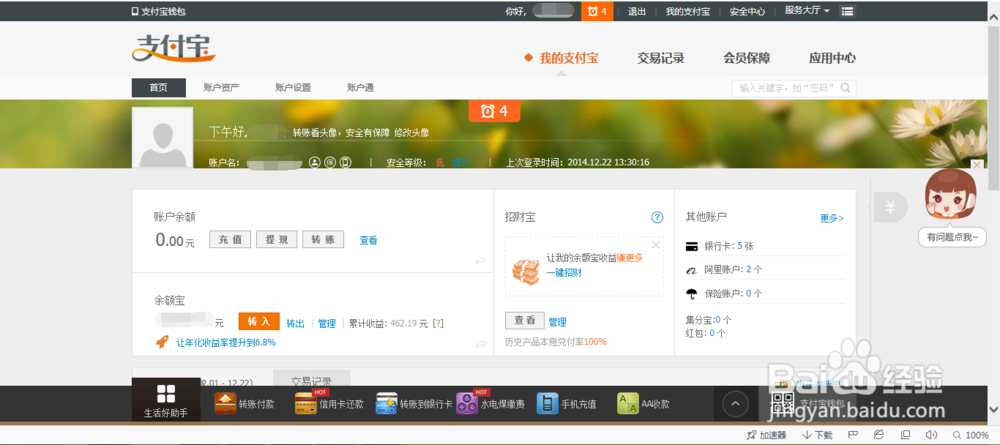Focus the keyword search input field
Screen dimensions: 1000x445
click(x=788, y=88)
